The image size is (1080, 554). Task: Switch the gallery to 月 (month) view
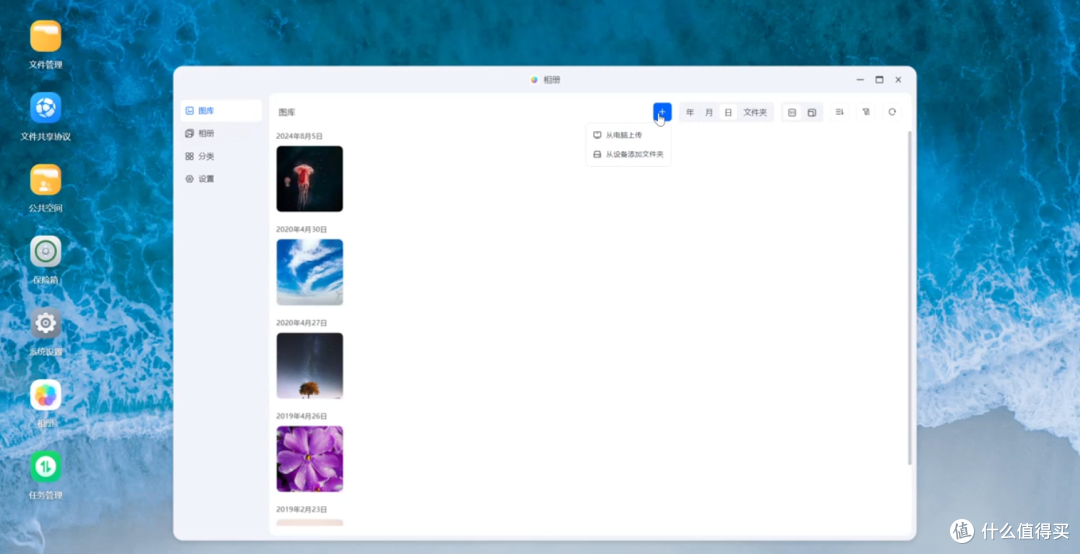click(x=709, y=112)
